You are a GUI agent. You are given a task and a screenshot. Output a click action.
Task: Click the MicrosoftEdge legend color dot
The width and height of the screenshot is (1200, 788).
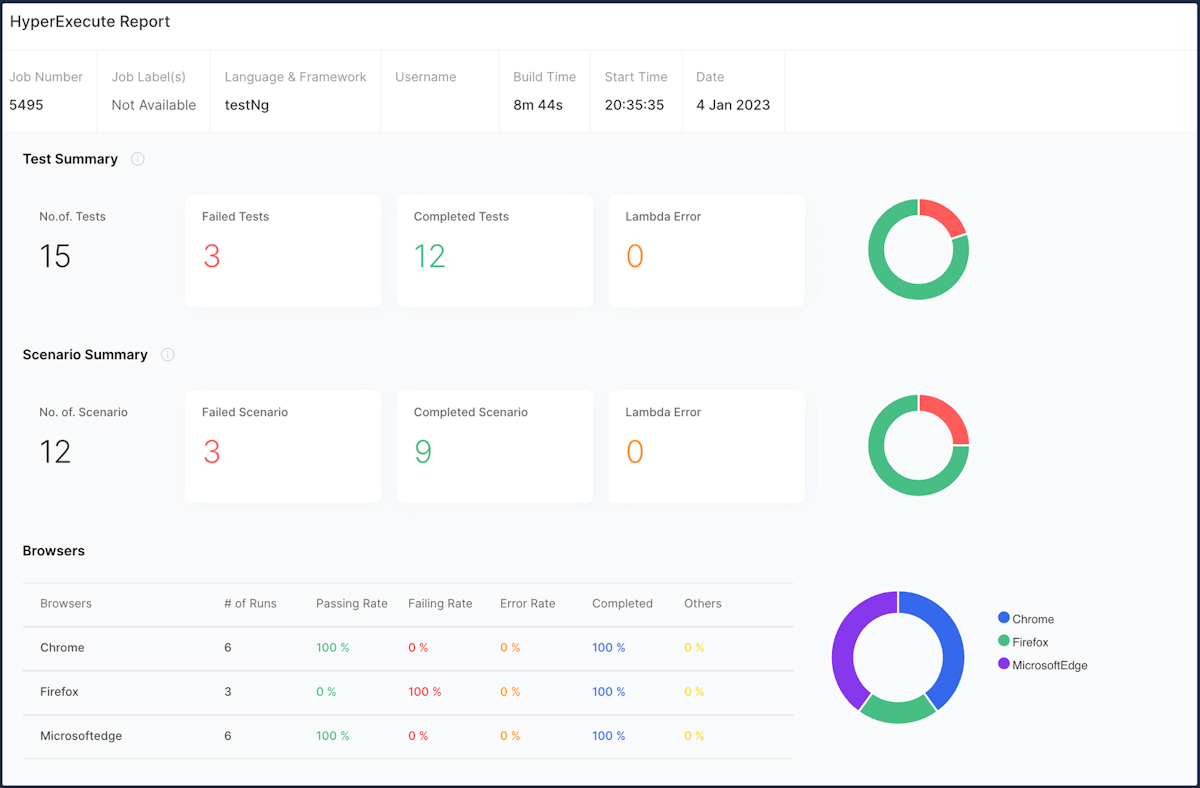(1003, 664)
